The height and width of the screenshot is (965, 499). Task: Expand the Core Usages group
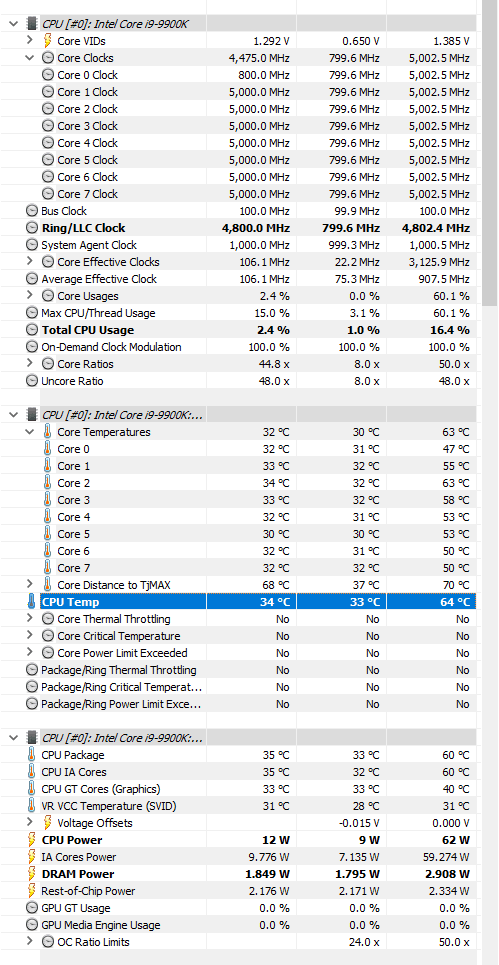tap(30, 295)
